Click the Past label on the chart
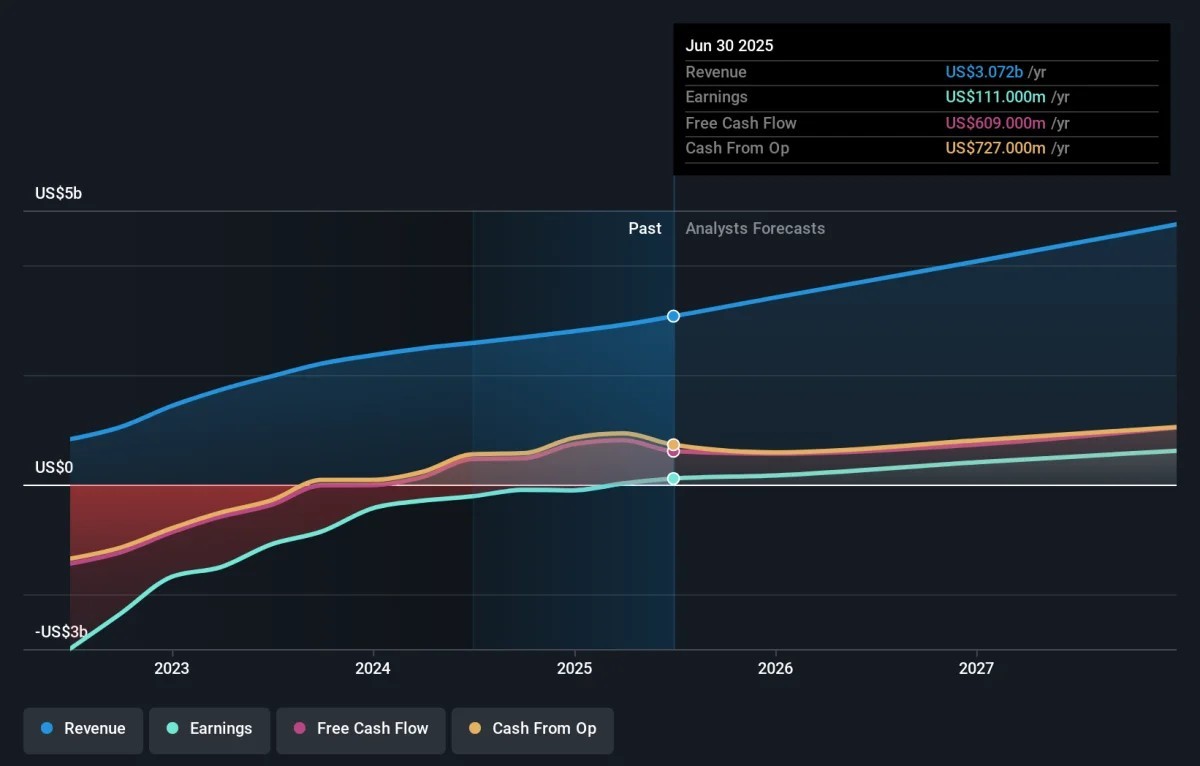 (645, 228)
